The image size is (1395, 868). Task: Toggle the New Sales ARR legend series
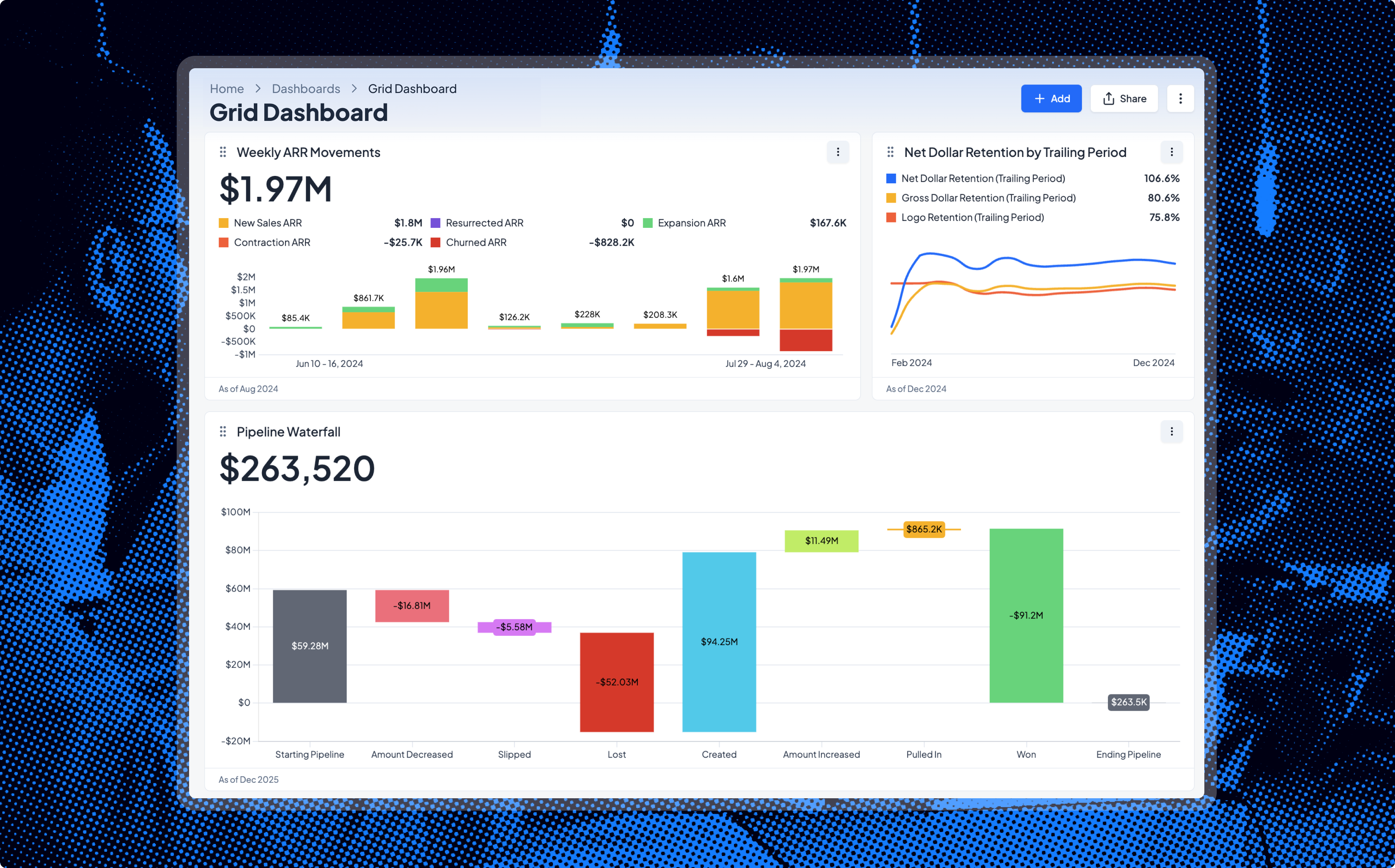pos(267,223)
